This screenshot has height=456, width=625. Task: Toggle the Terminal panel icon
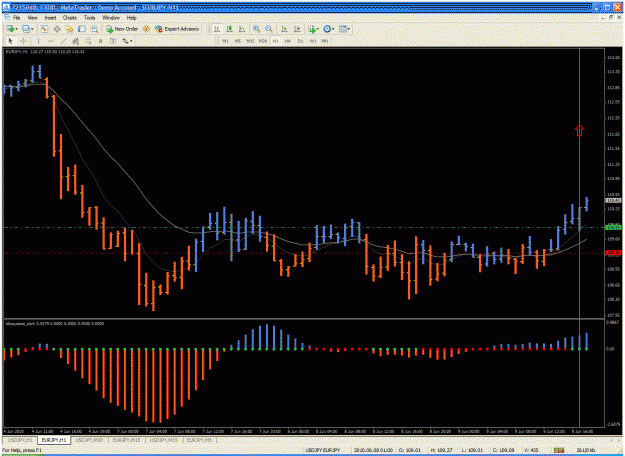click(82, 29)
